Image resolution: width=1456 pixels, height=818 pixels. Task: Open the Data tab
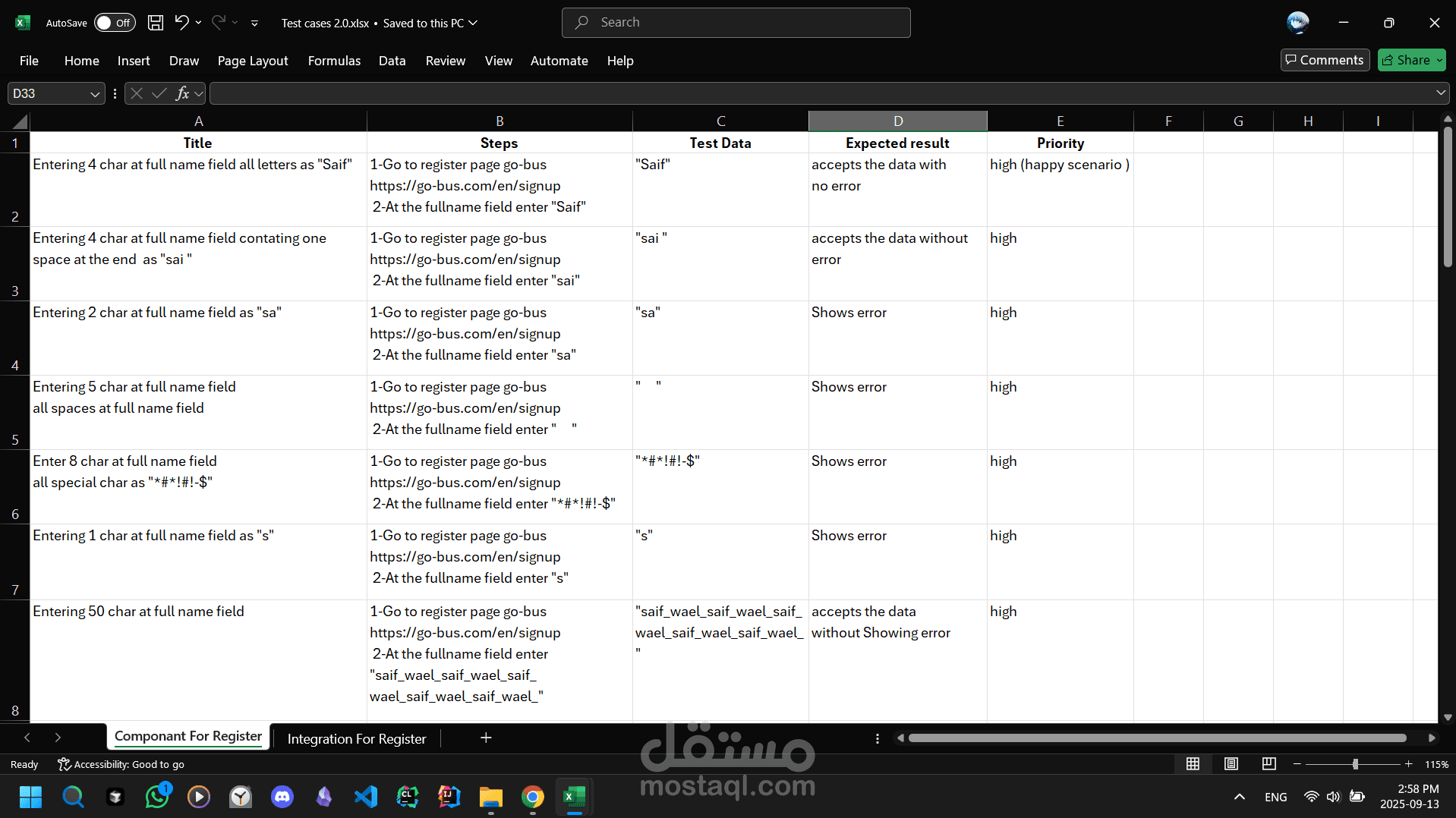click(392, 61)
